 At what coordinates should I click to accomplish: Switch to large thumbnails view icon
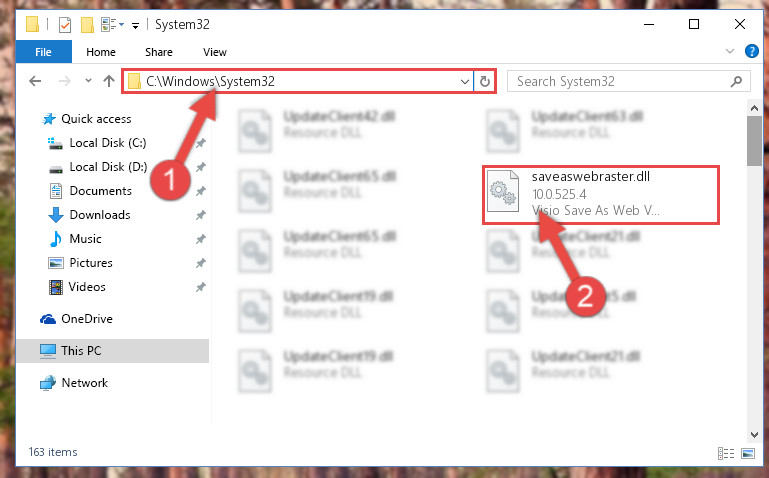pyautogui.click(x=748, y=453)
